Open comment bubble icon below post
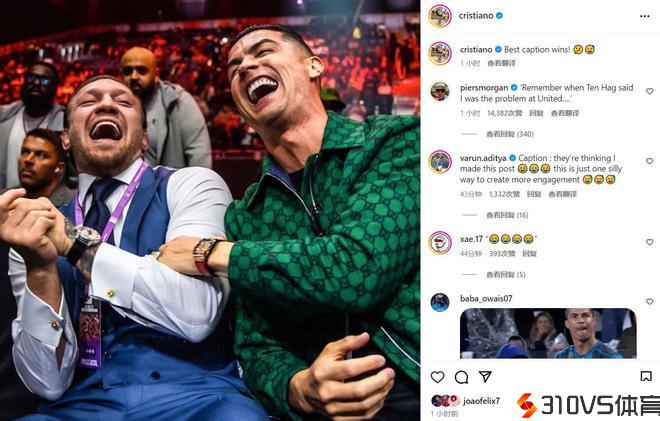This screenshot has height=421, width=660. (461, 377)
